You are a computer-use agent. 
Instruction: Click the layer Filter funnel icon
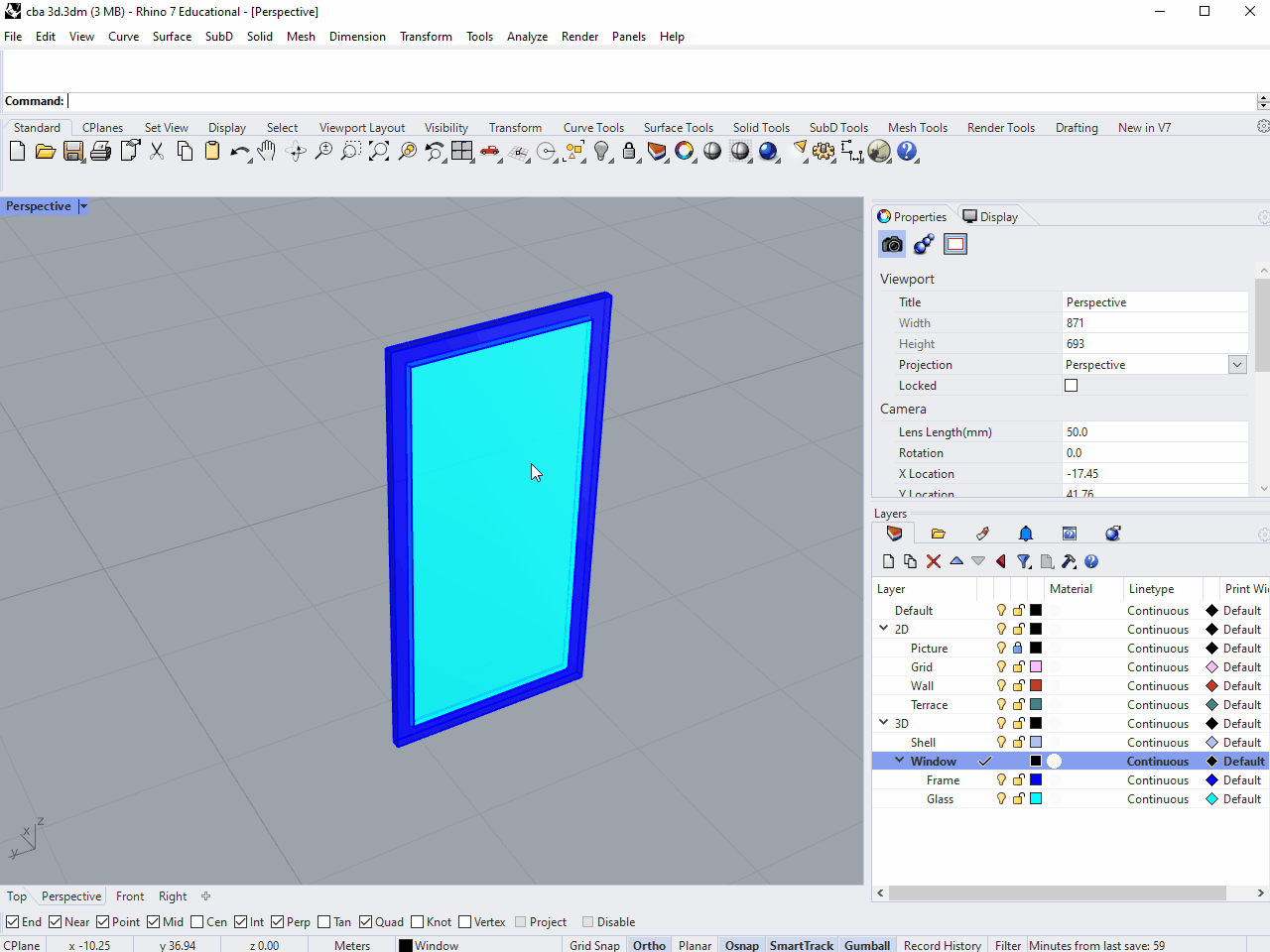(1024, 561)
